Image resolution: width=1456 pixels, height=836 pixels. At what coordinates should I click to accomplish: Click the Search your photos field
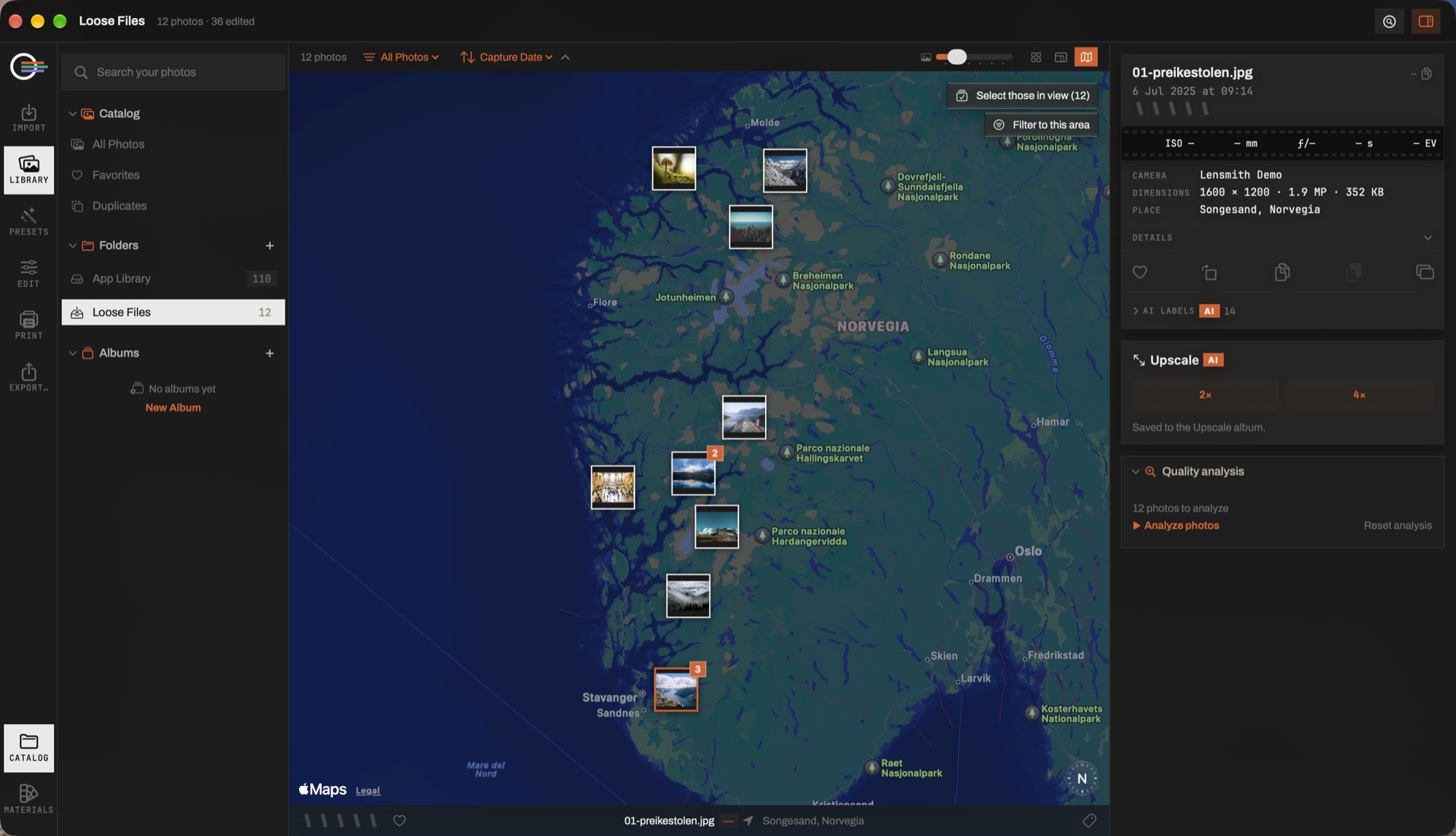tap(173, 72)
